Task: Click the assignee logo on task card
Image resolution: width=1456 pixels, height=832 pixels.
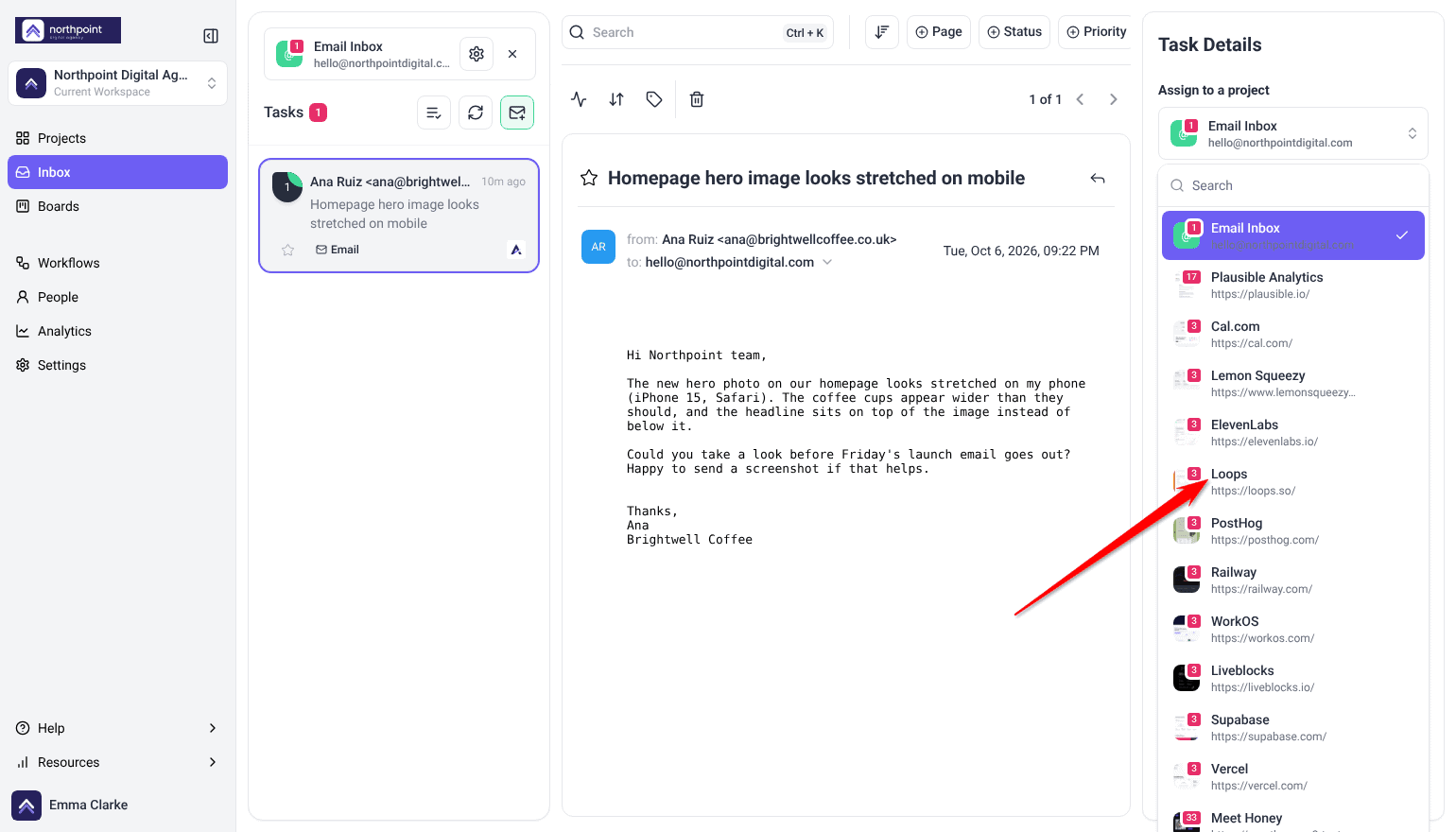Action: [x=516, y=250]
